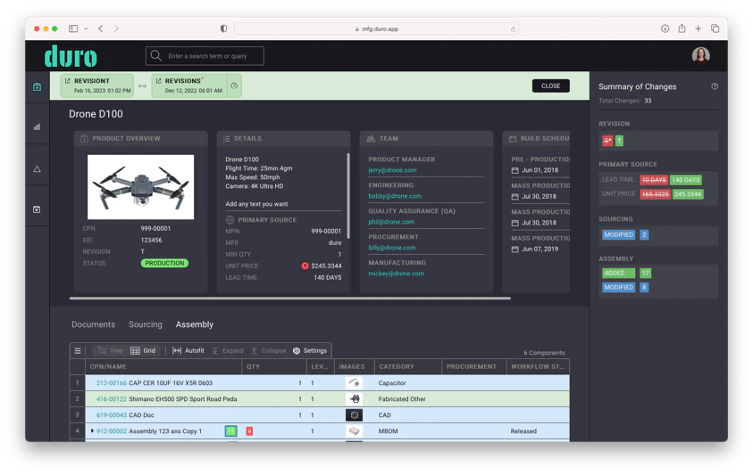Go back with Safari back arrow

click(x=101, y=29)
